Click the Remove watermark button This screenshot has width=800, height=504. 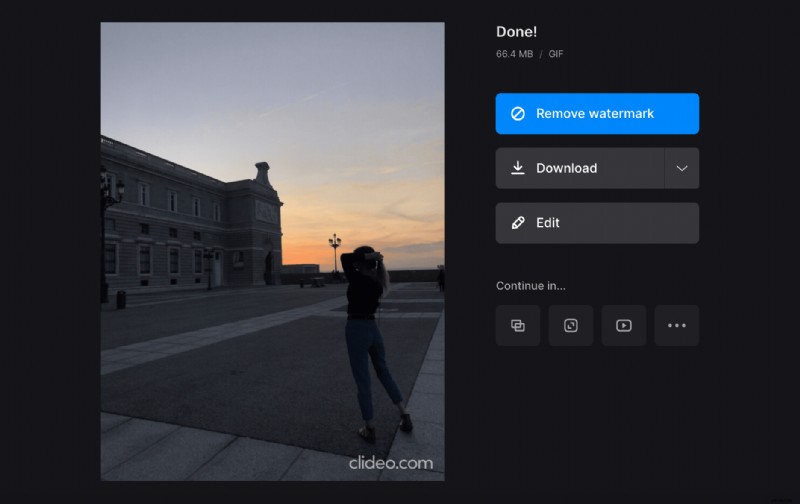pyautogui.click(x=597, y=114)
